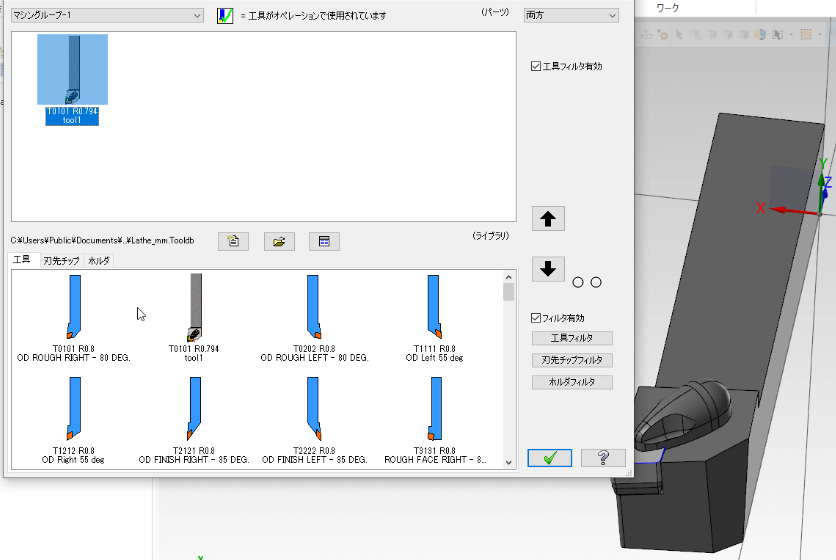Click 工具フィルタ button
836x560 pixels.
pyautogui.click(x=572, y=338)
